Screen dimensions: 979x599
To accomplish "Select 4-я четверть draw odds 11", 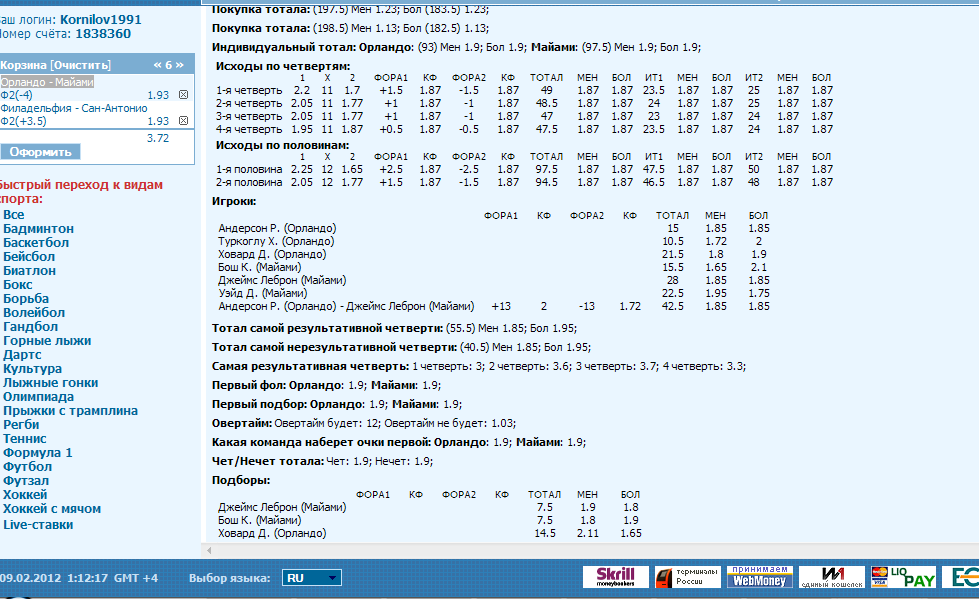I will pos(327,129).
